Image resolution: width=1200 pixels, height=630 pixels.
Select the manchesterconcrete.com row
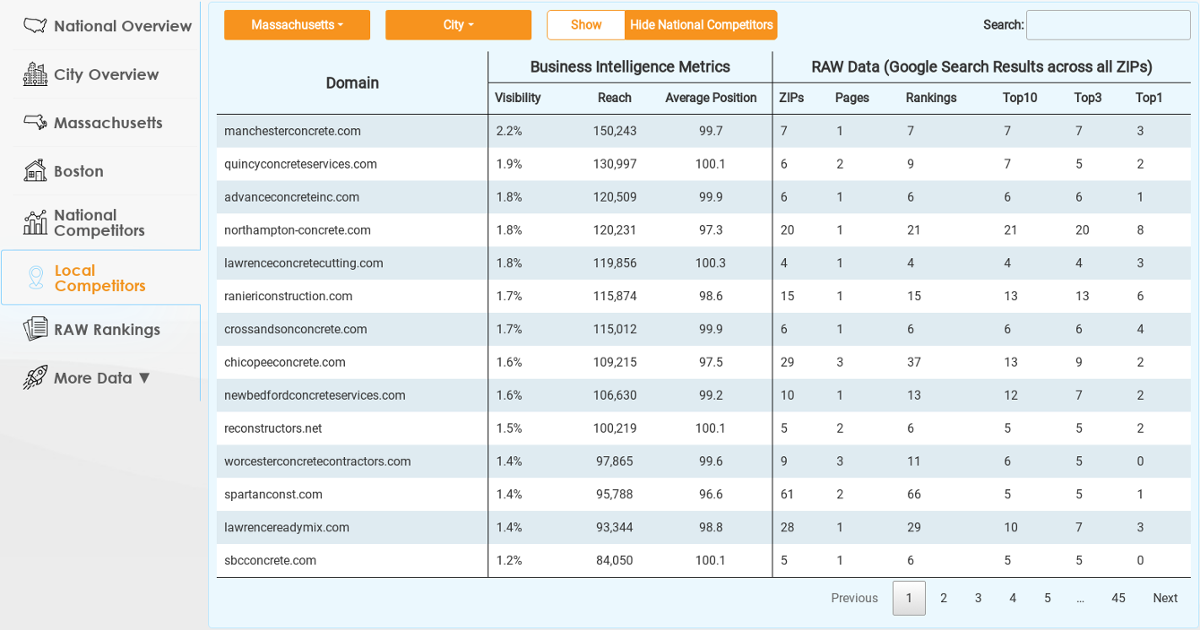pos(293,131)
